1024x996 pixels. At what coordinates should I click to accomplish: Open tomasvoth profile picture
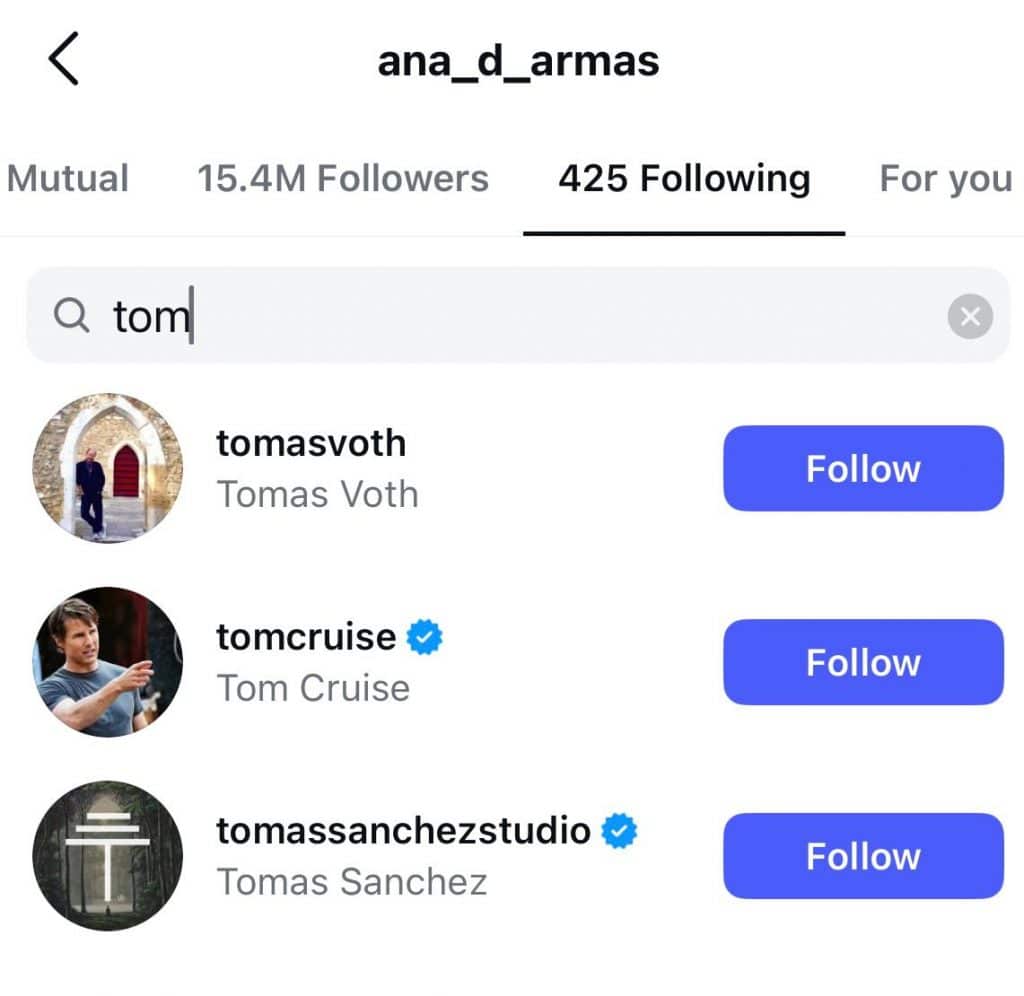tap(108, 468)
